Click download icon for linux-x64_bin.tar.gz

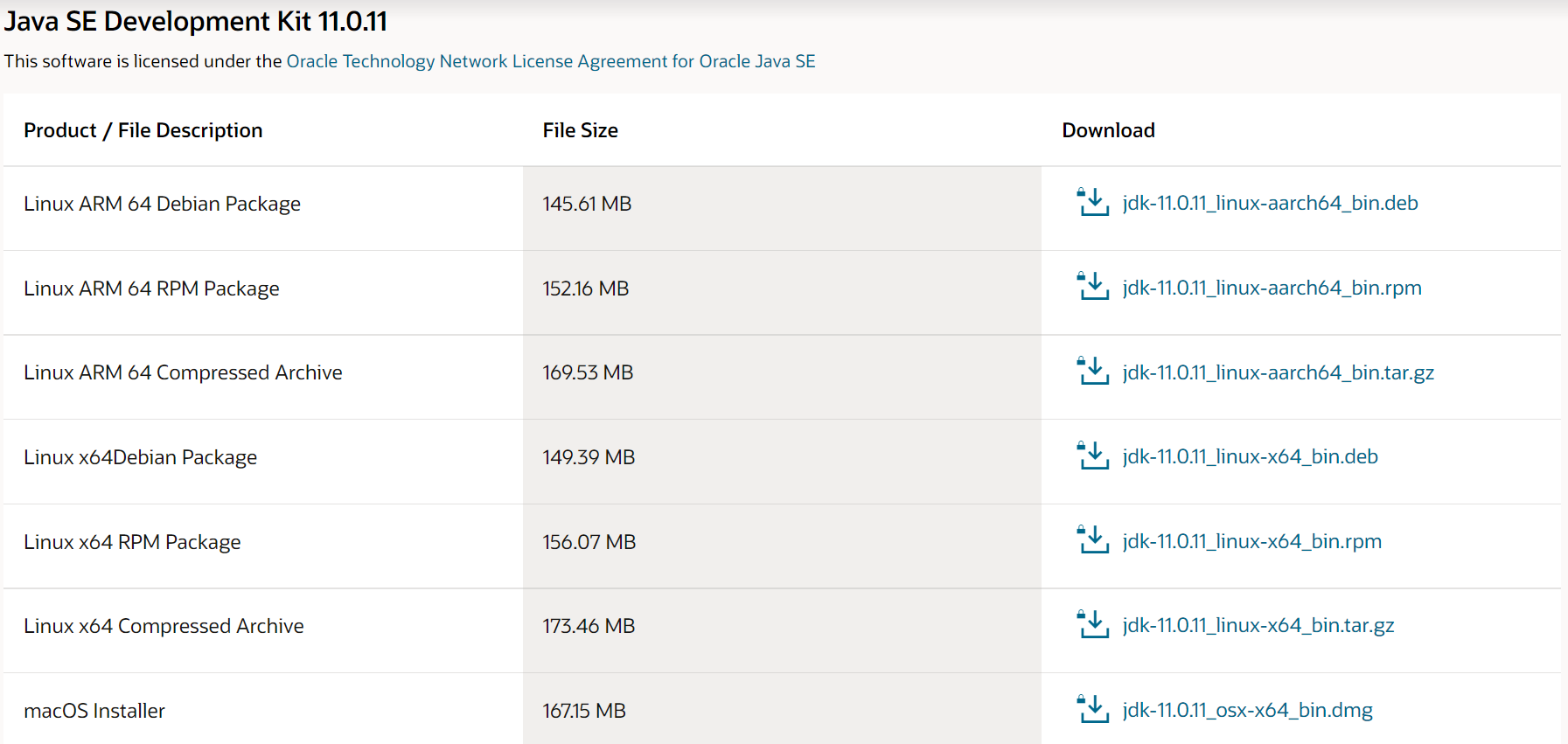tap(1092, 624)
